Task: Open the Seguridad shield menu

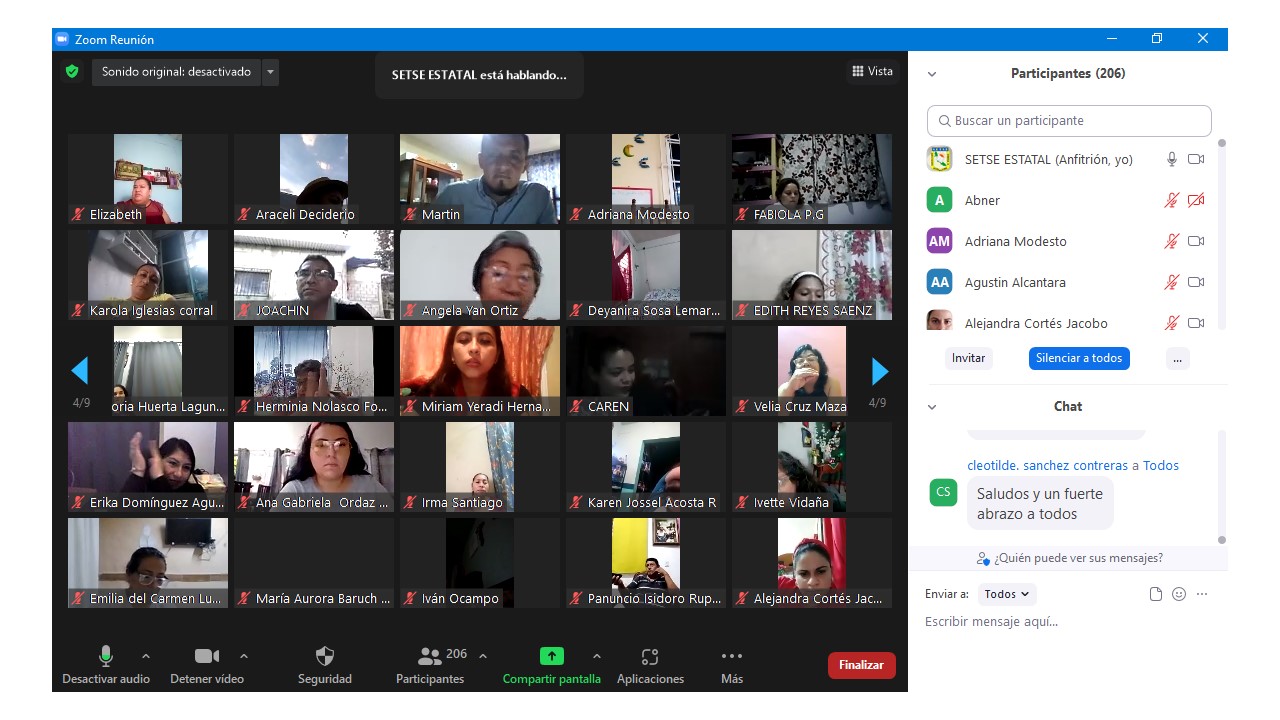Action: (325, 665)
